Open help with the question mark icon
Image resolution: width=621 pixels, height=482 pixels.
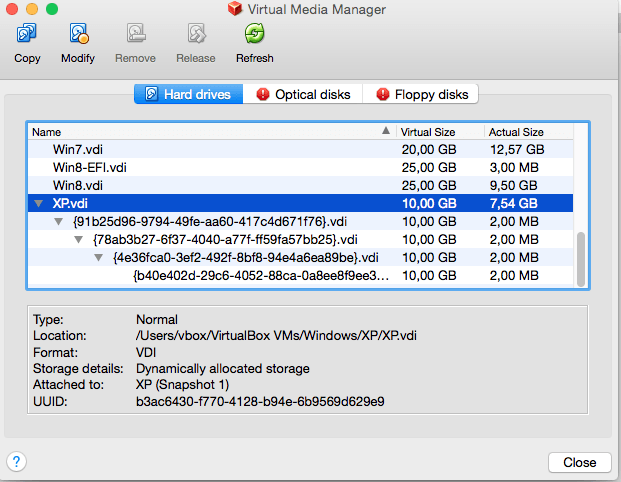(x=16, y=461)
